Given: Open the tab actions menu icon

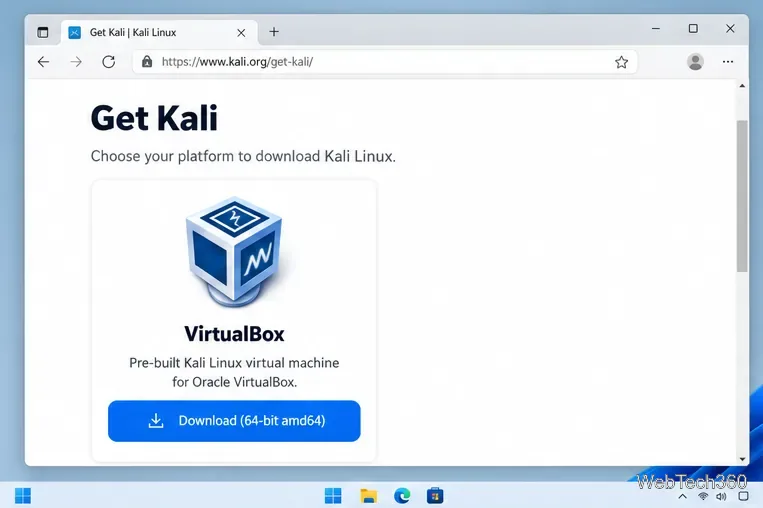Looking at the screenshot, I should 43,33.
